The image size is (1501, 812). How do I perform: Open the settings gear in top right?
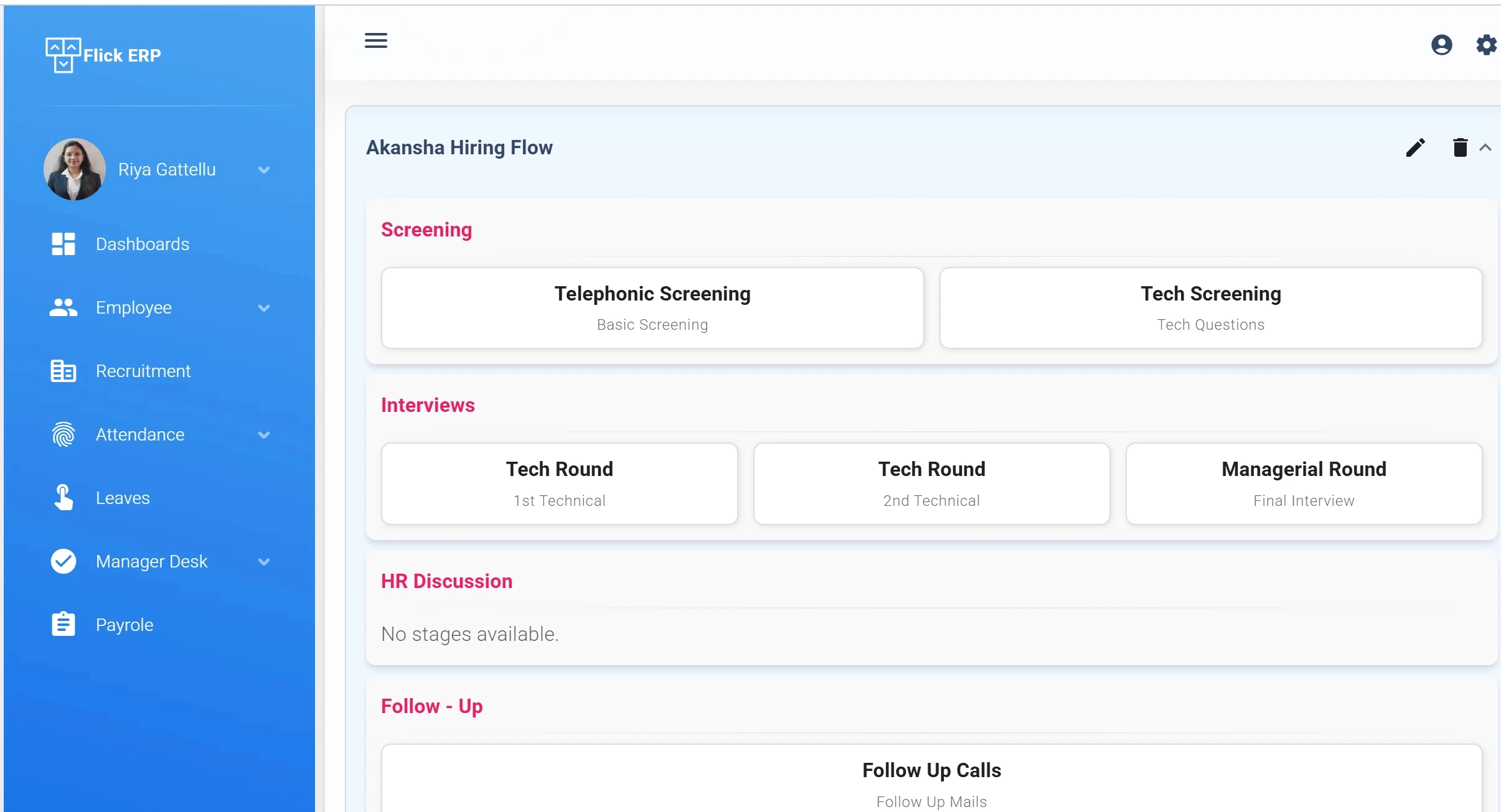click(x=1487, y=44)
